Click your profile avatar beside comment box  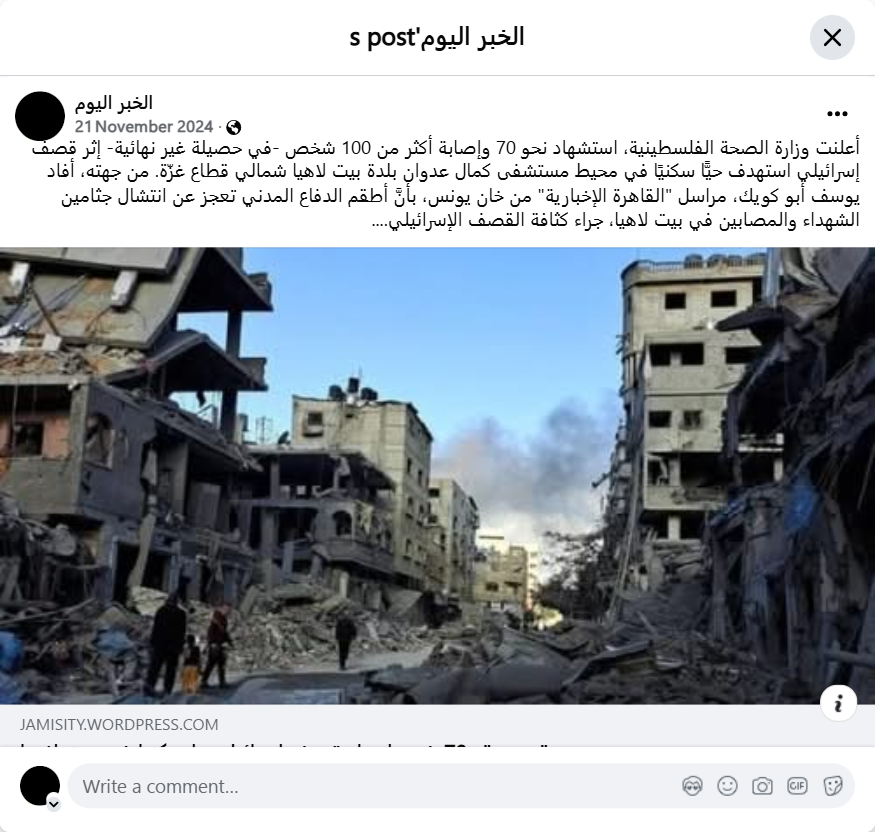pos(40,786)
